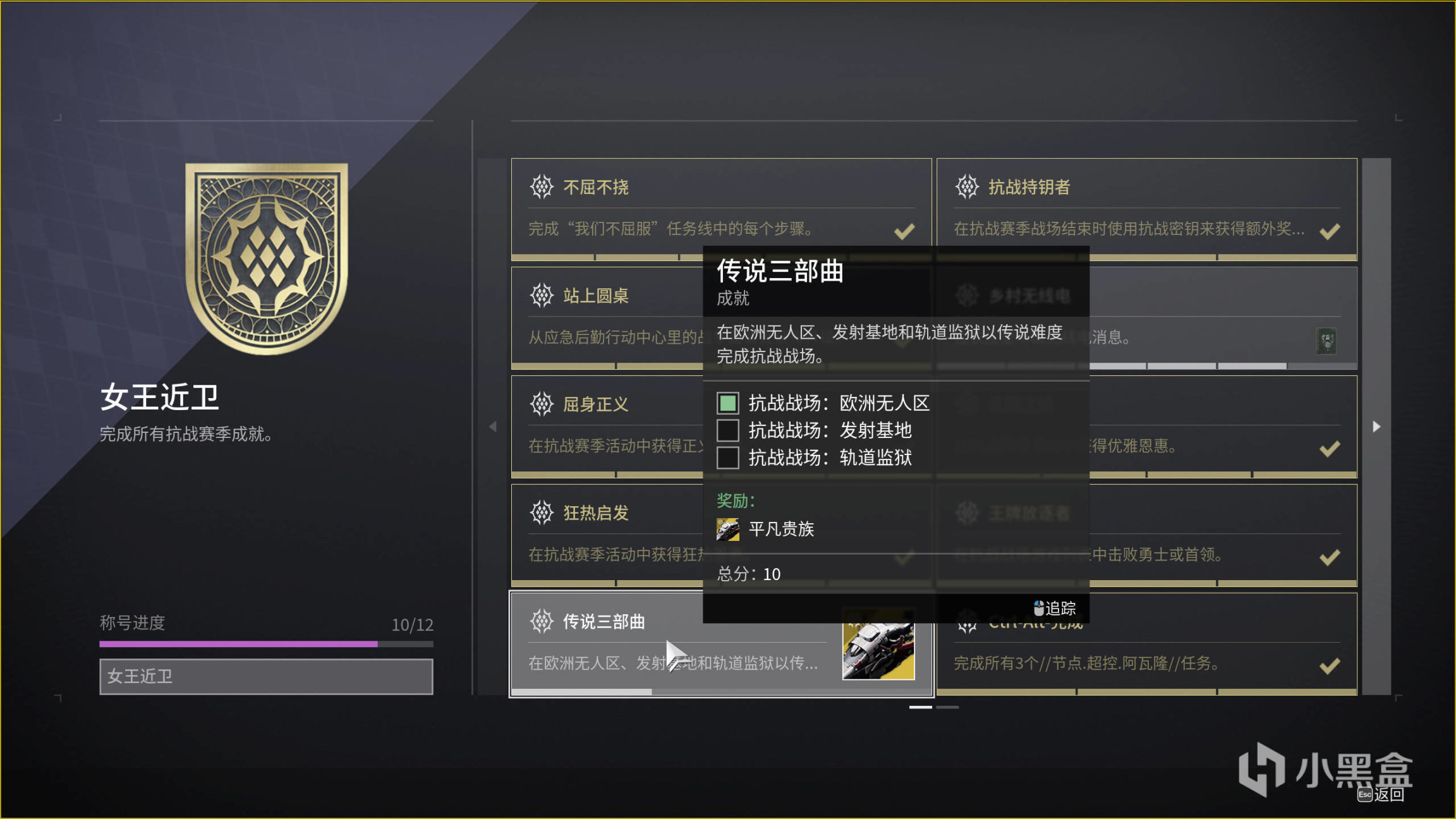Click the purple 称号进度 progress bar
1456x819 pixels.
click(266, 644)
